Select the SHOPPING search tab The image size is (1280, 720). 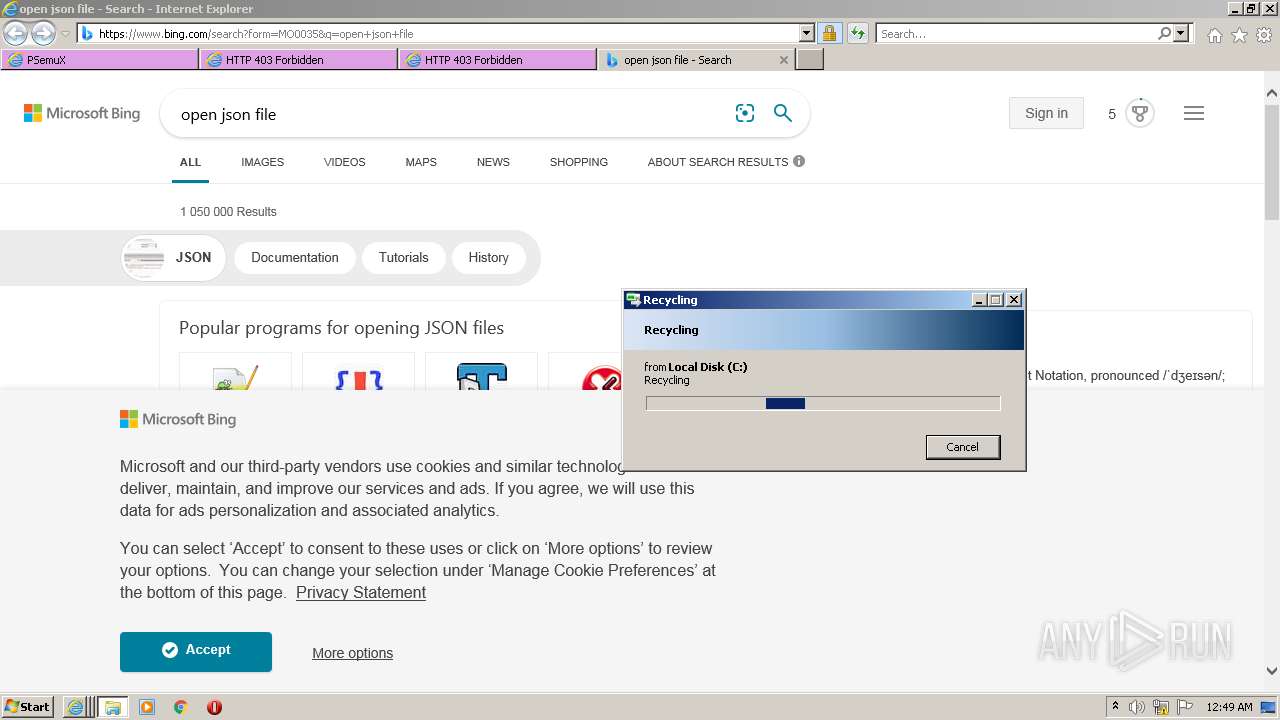tap(578, 162)
